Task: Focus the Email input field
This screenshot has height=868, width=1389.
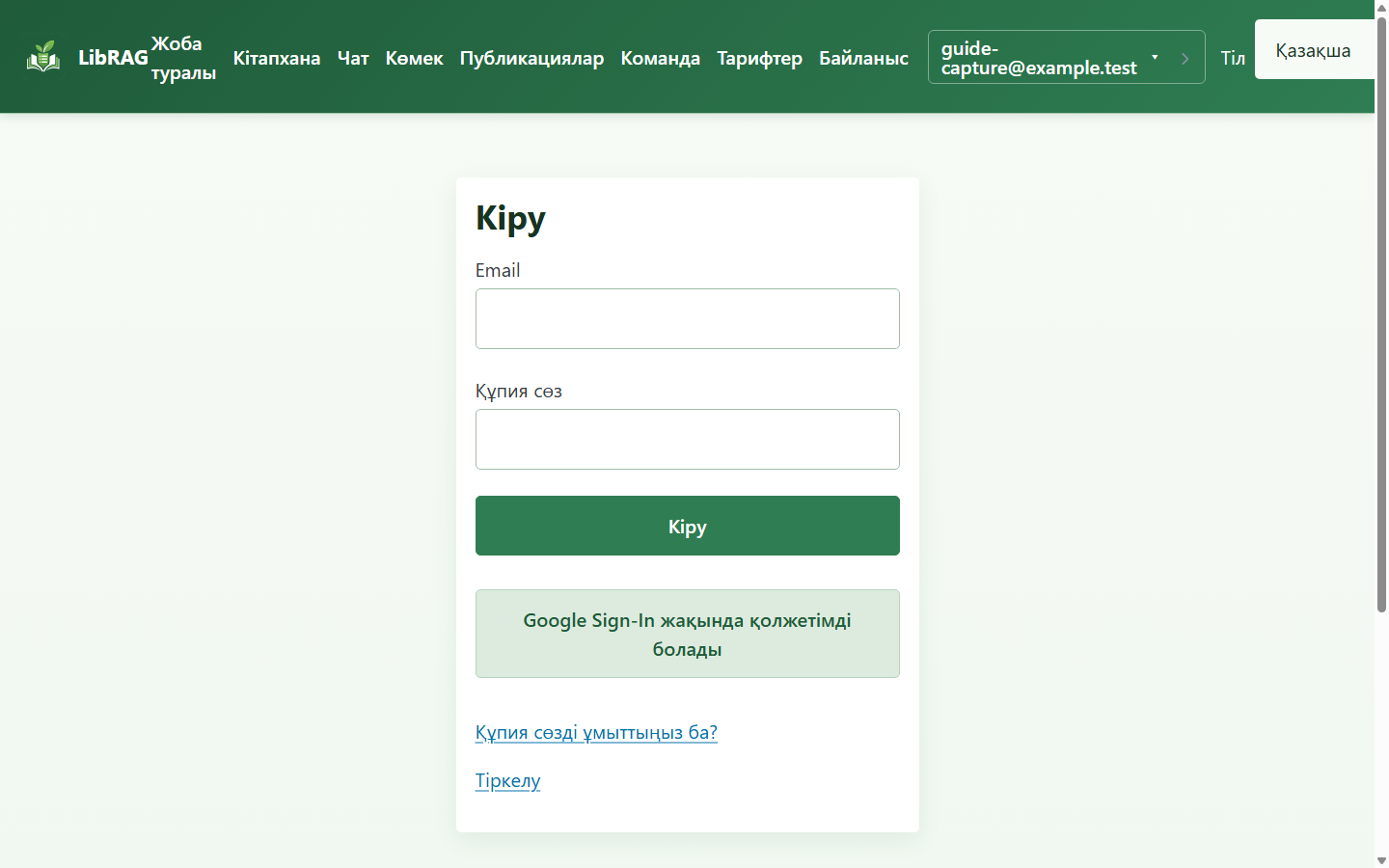Action: point(688,319)
